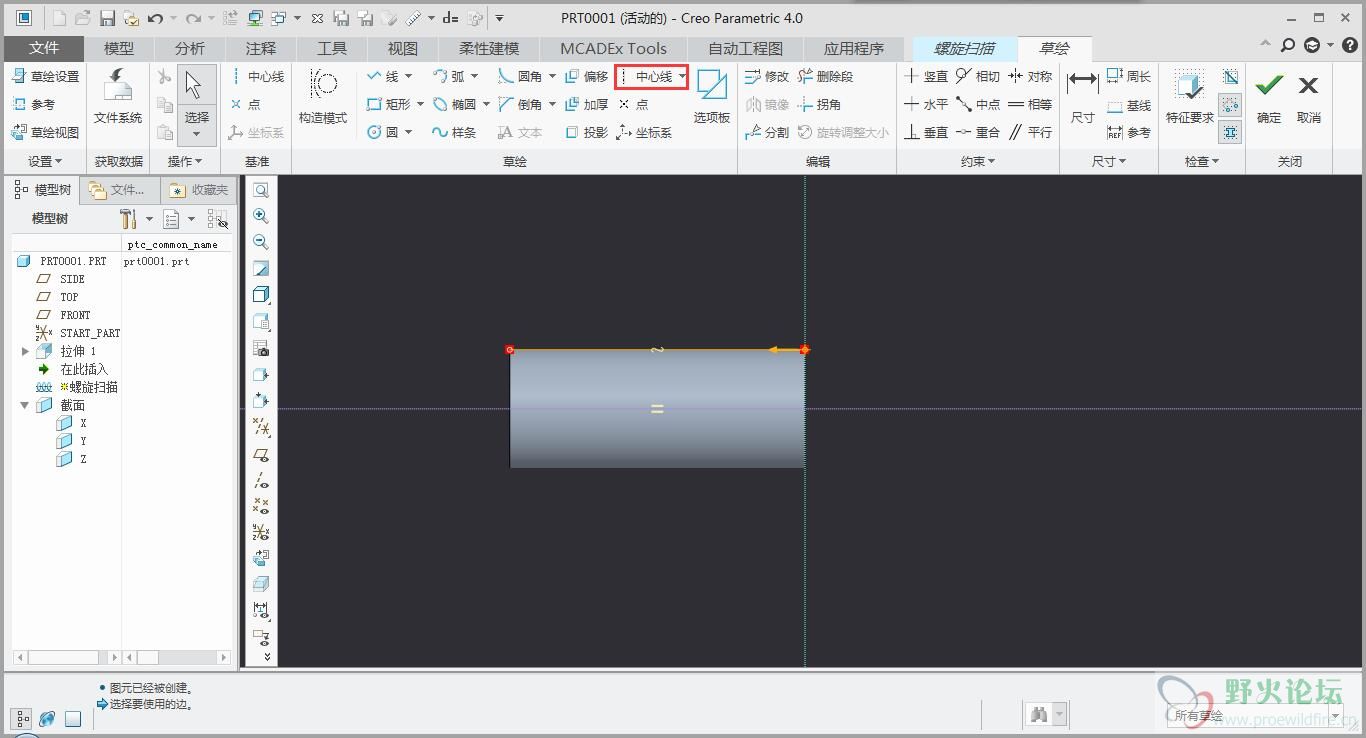The width and height of the screenshot is (1366, 738).
Task: Click the Thicken (加厚) tool
Action: pyautogui.click(x=587, y=104)
